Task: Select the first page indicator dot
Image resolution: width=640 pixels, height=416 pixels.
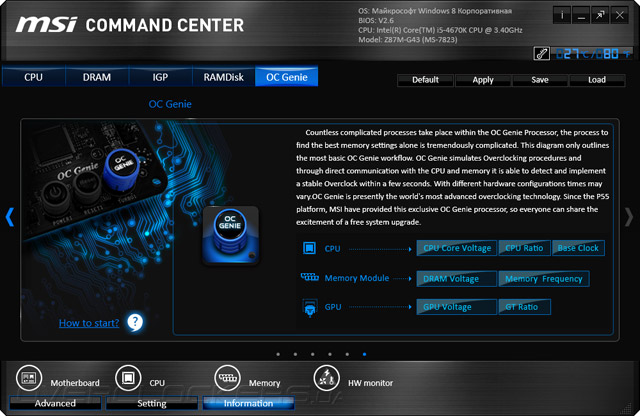Action: click(x=278, y=354)
